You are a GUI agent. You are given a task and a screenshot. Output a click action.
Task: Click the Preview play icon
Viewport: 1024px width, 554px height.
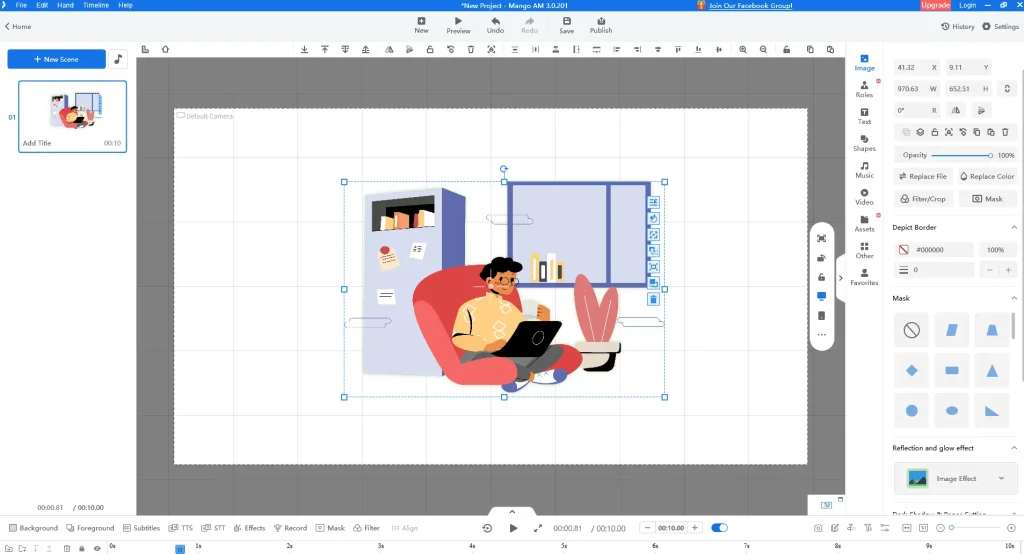pyautogui.click(x=458, y=24)
